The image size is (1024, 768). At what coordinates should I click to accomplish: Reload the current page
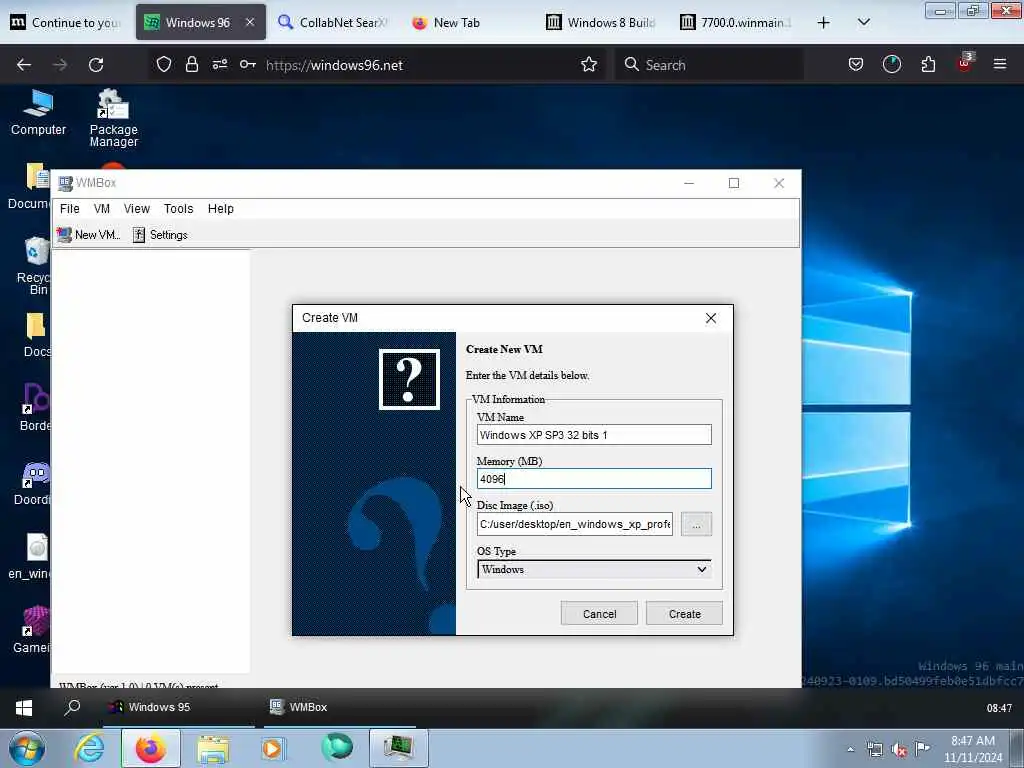tap(96, 65)
